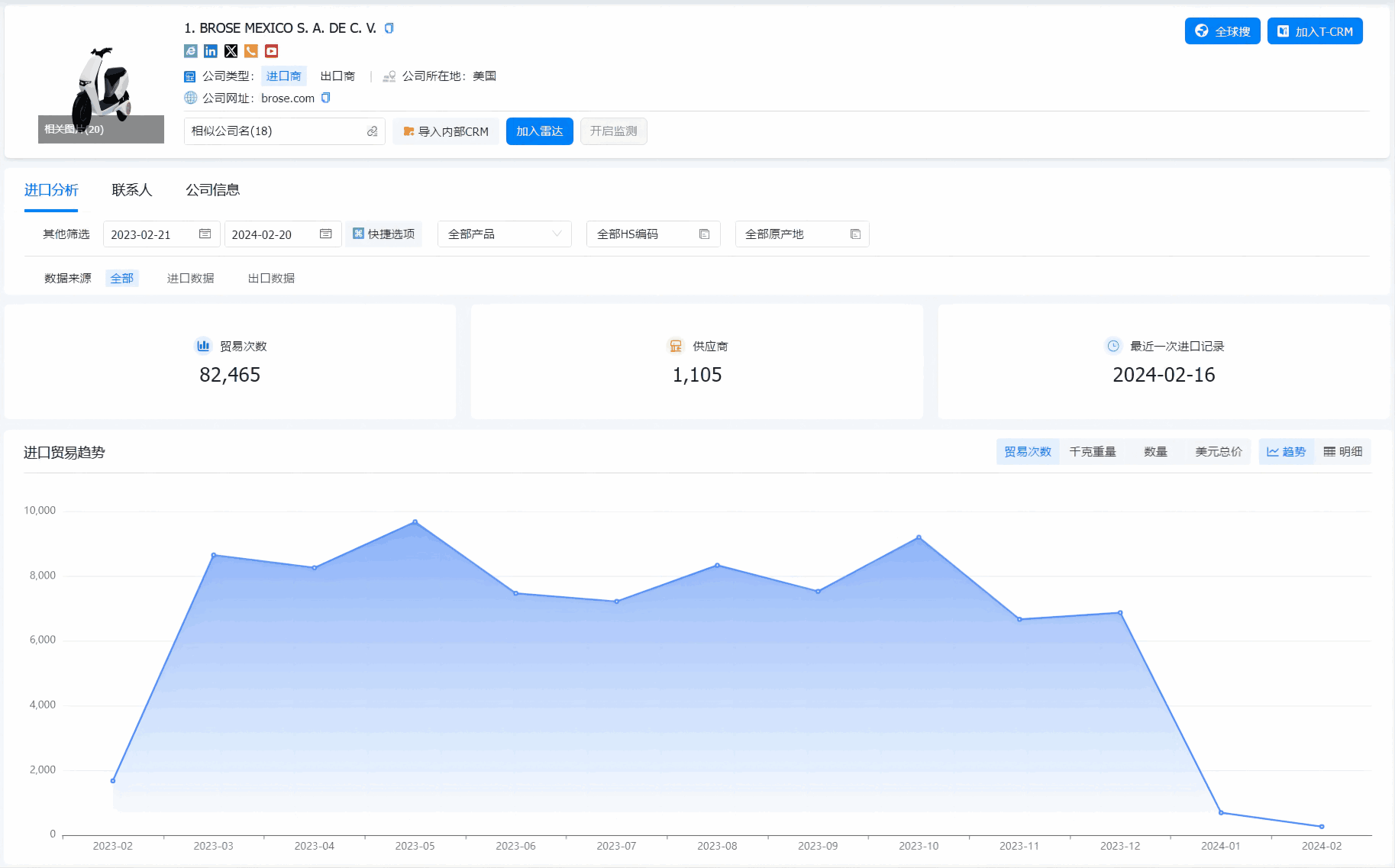Screen dimensions: 1395x868
Task: Select 进口数据 as the data source
Action: (x=190, y=279)
